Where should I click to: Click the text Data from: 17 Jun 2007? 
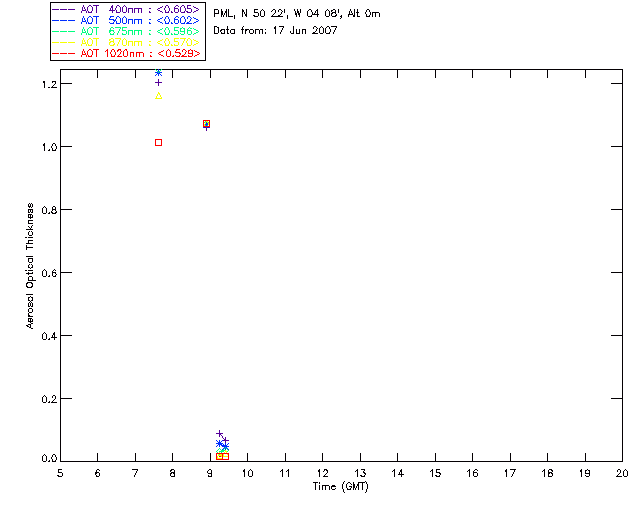[x=276, y=31]
